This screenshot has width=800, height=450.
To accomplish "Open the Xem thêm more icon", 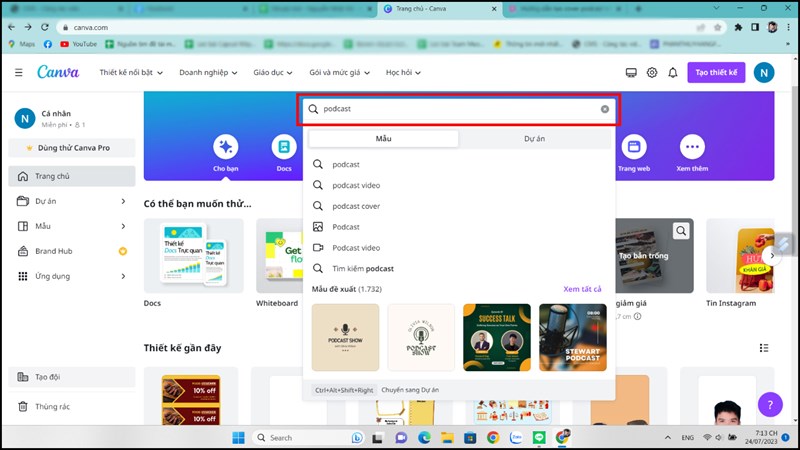I will pyautogui.click(x=692, y=147).
